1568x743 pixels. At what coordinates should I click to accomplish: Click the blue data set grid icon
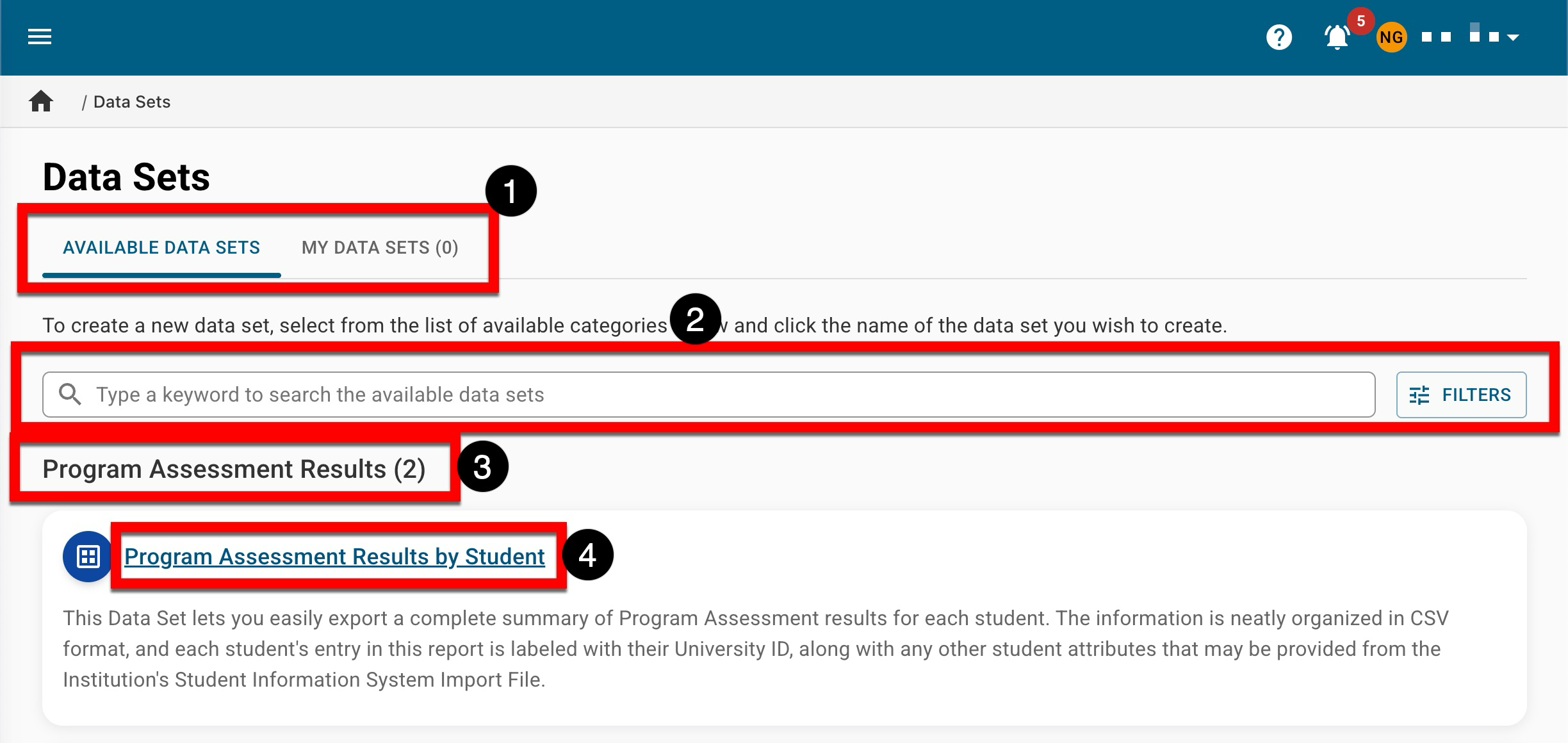88,557
